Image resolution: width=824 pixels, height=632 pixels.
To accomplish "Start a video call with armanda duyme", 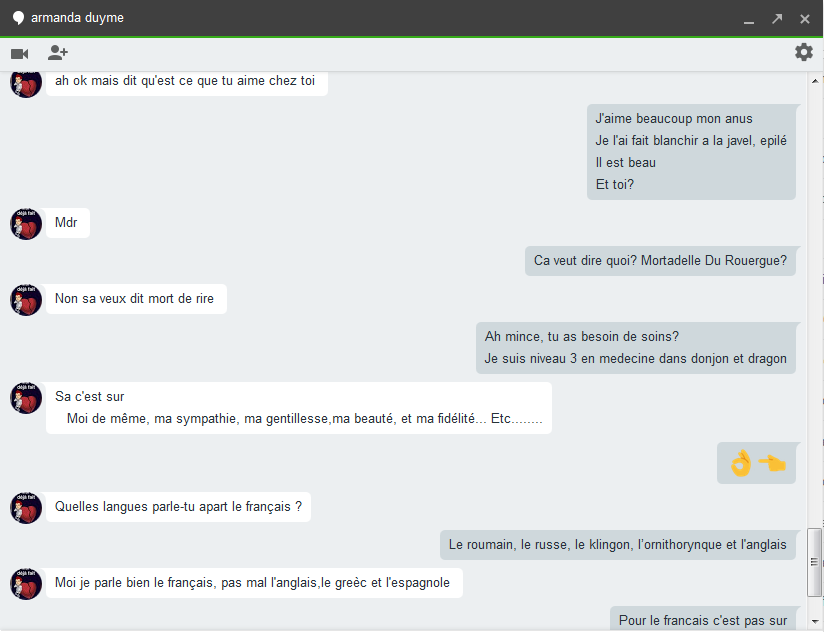I will tap(19, 53).
